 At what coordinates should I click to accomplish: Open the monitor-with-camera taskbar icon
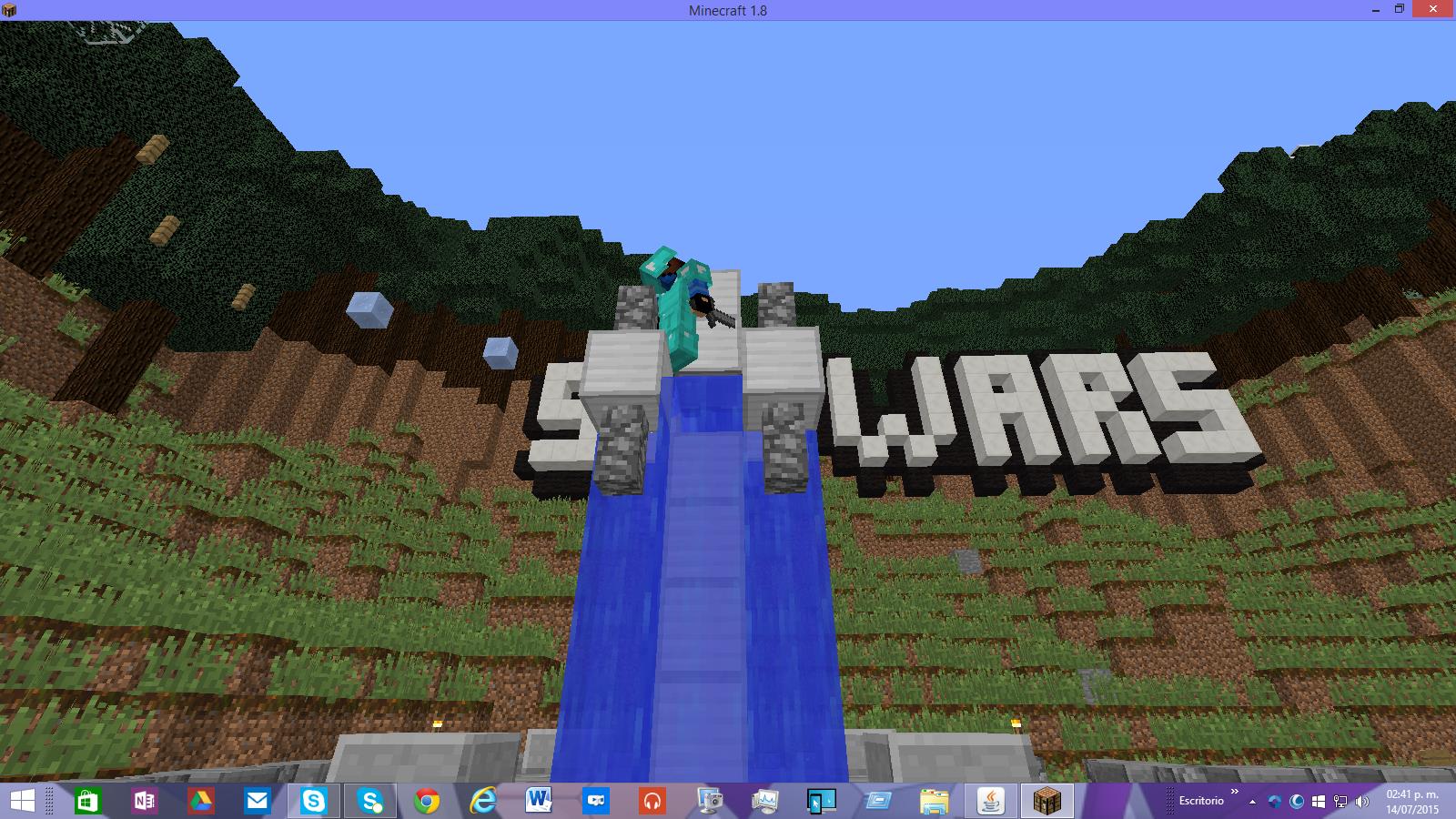(710, 801)
